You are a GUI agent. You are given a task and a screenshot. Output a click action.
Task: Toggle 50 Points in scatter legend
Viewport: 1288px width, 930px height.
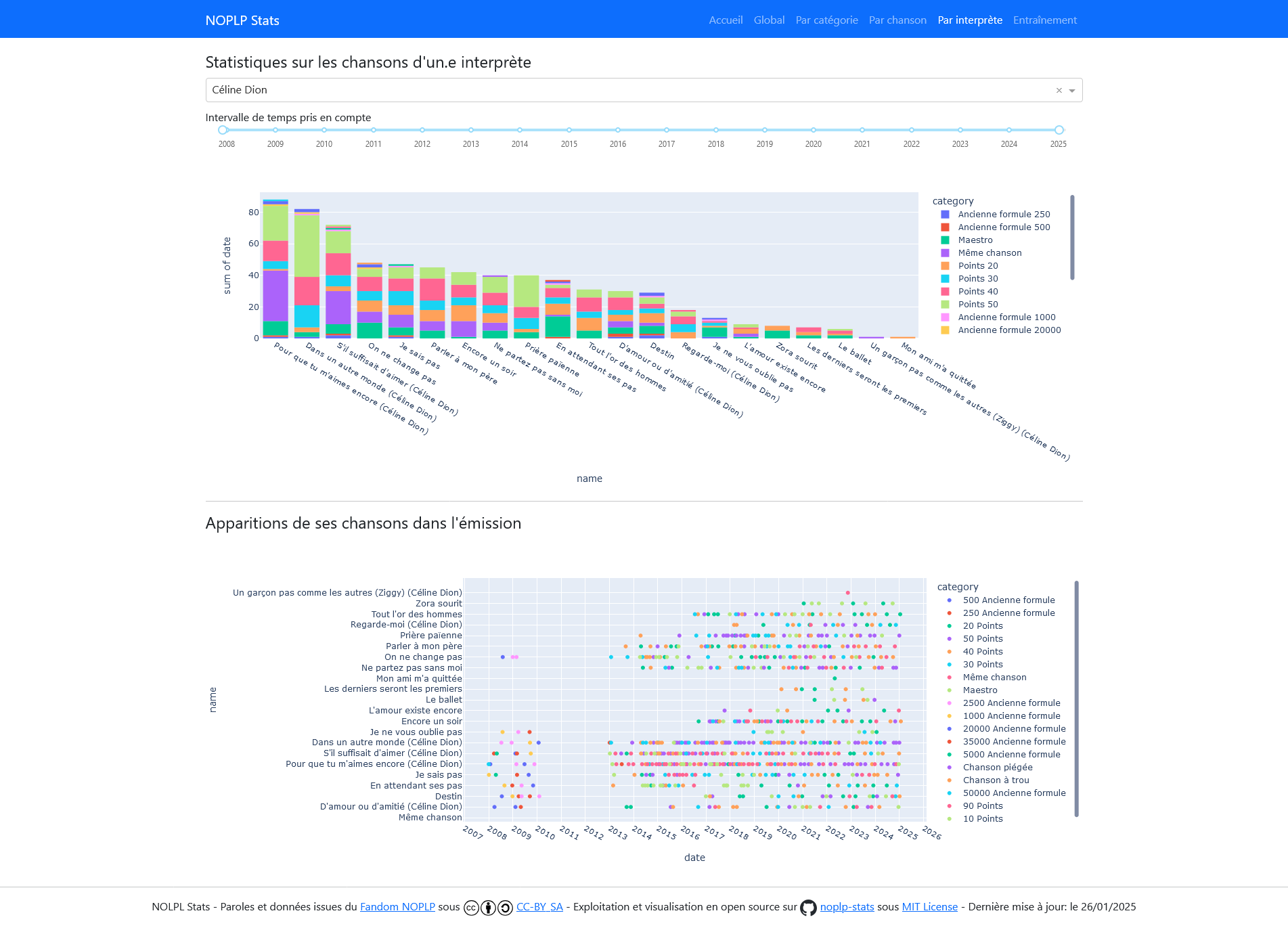pyautogui.click(x=975, y=639)
